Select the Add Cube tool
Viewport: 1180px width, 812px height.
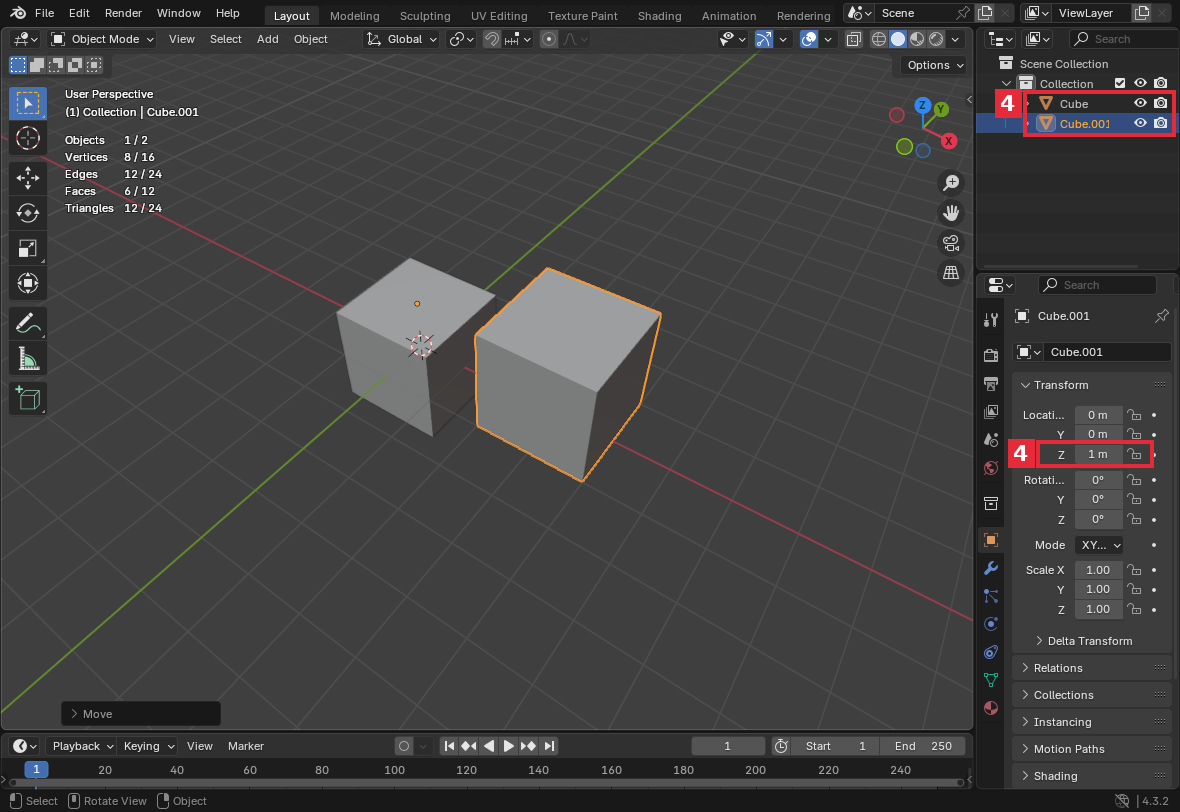coord(28,399)
